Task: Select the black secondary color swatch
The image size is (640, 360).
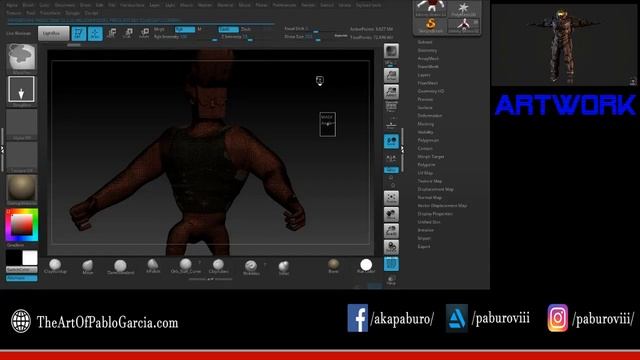Action: click(13, 258)
